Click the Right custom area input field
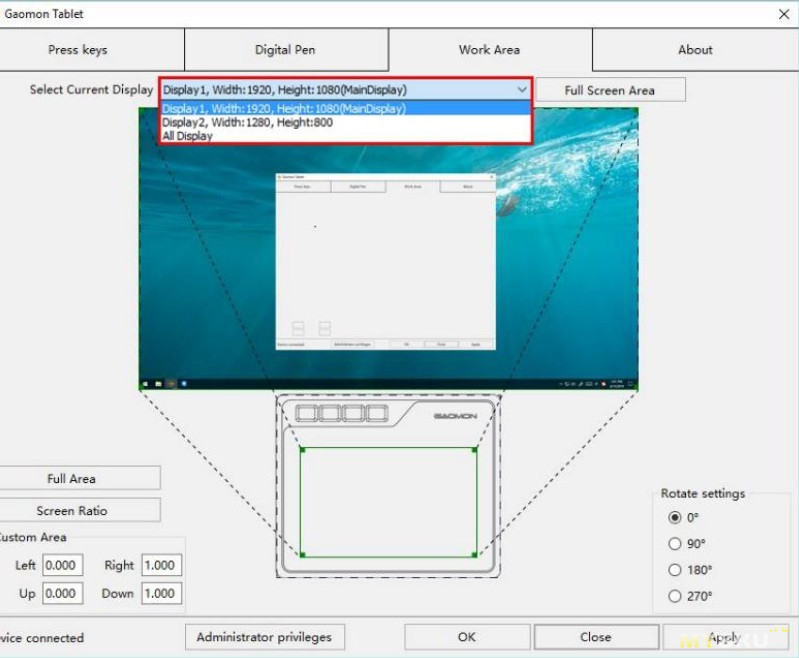Viewport: 799px width, 658px height. click(160, 565)
